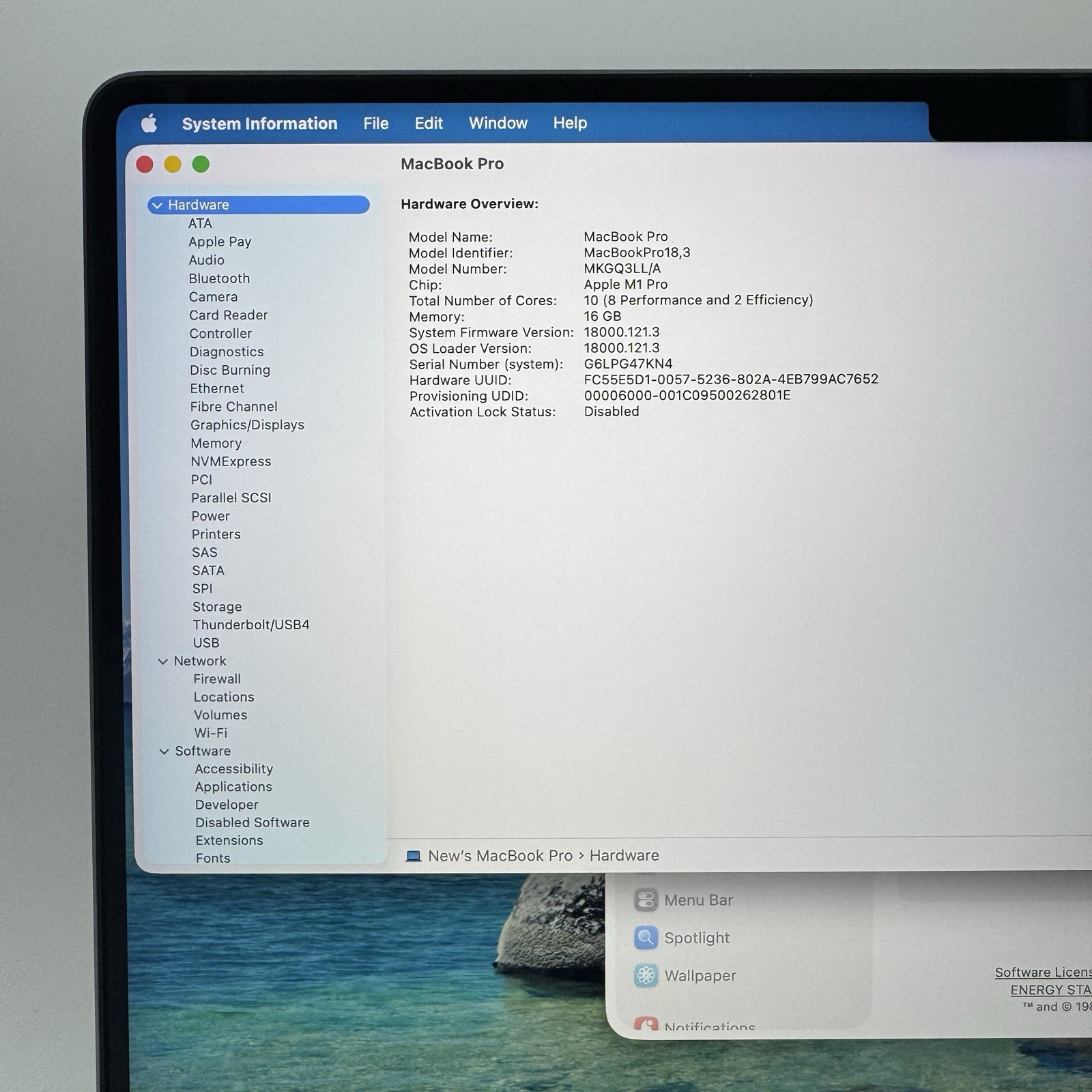Select Developer in the sidebar
Image resolution: width=1092 pixels, height=1092 pixels.
227,805
